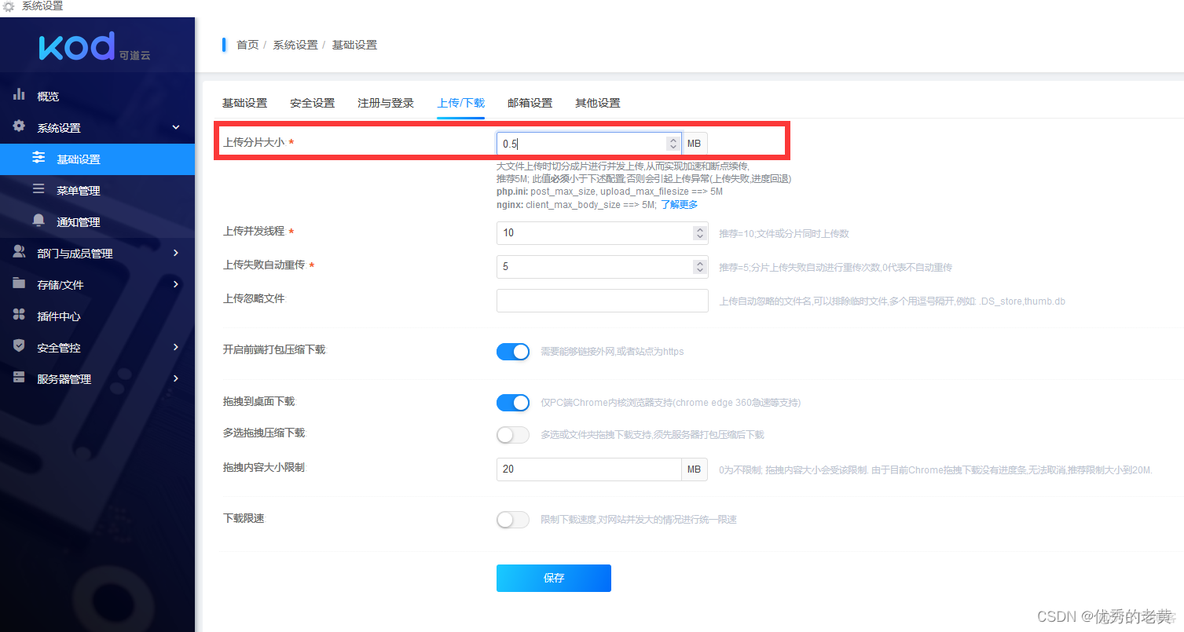This screenshot has width=1184, height=632.
Task: Switch to 基础设置 tab
Action: click(245, 103)
